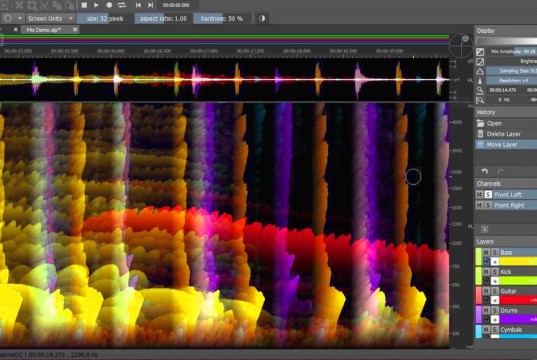537x360 pixels.
Task: Mute the Guitar layer
Action: [x=486, y=291]
